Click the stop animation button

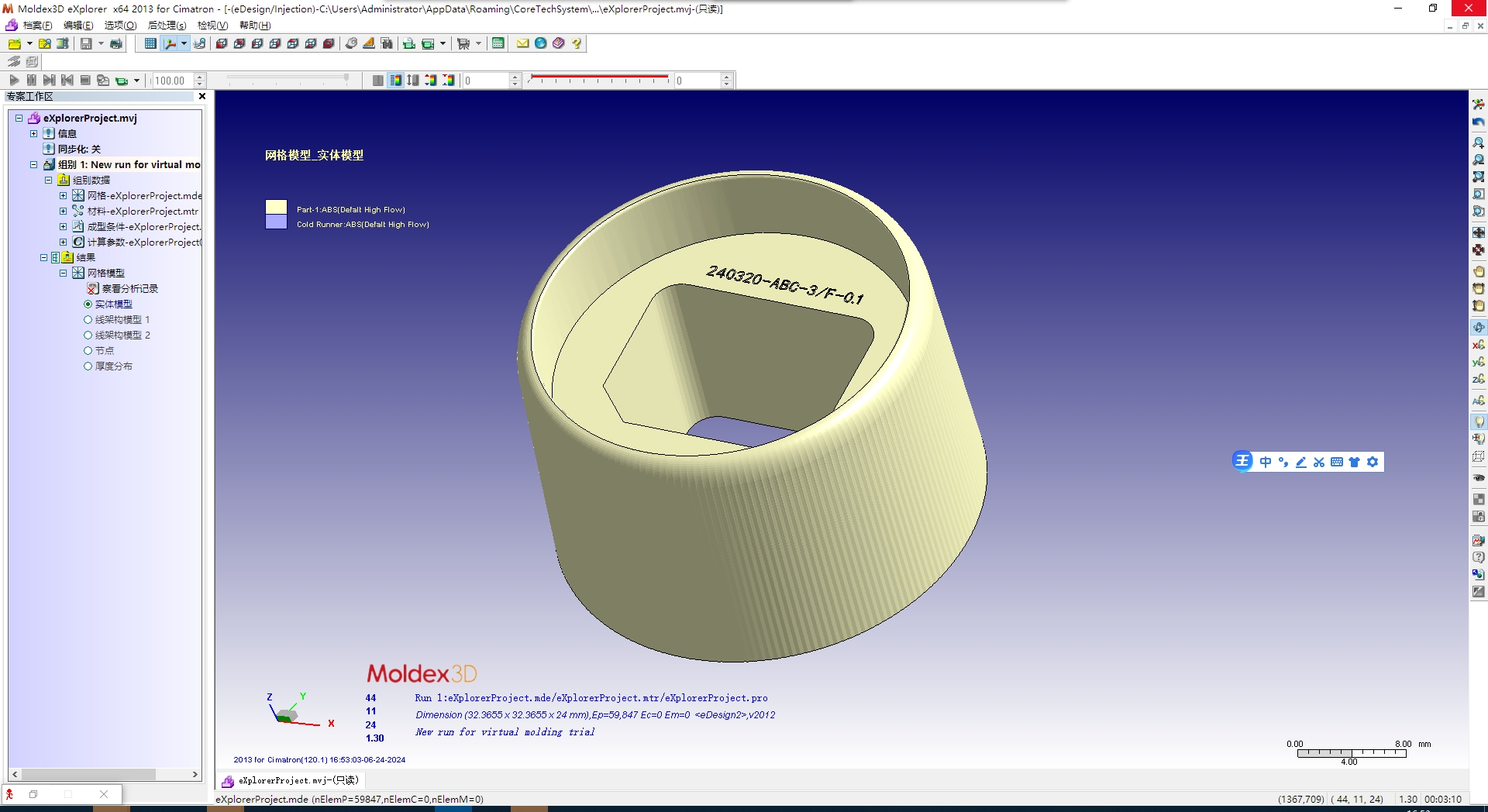coord(85,81)
